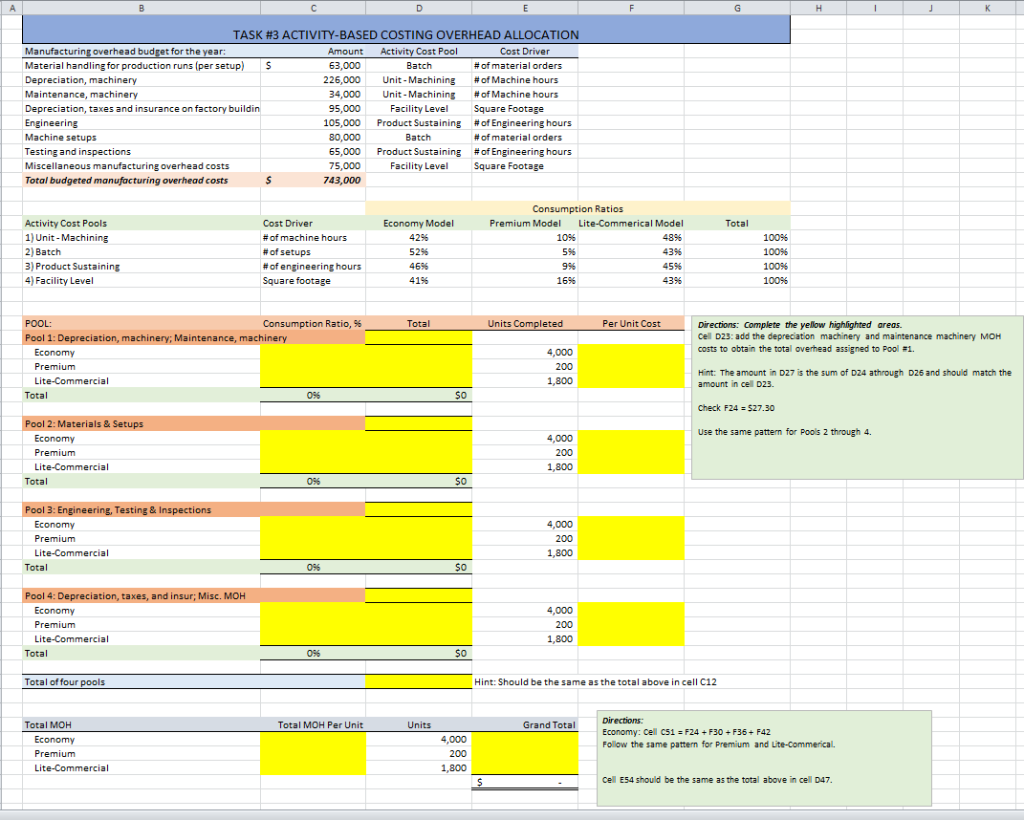The width and height of the screenshot is (1024, 820).
Task: Select column K header
Action: [987, 7]
